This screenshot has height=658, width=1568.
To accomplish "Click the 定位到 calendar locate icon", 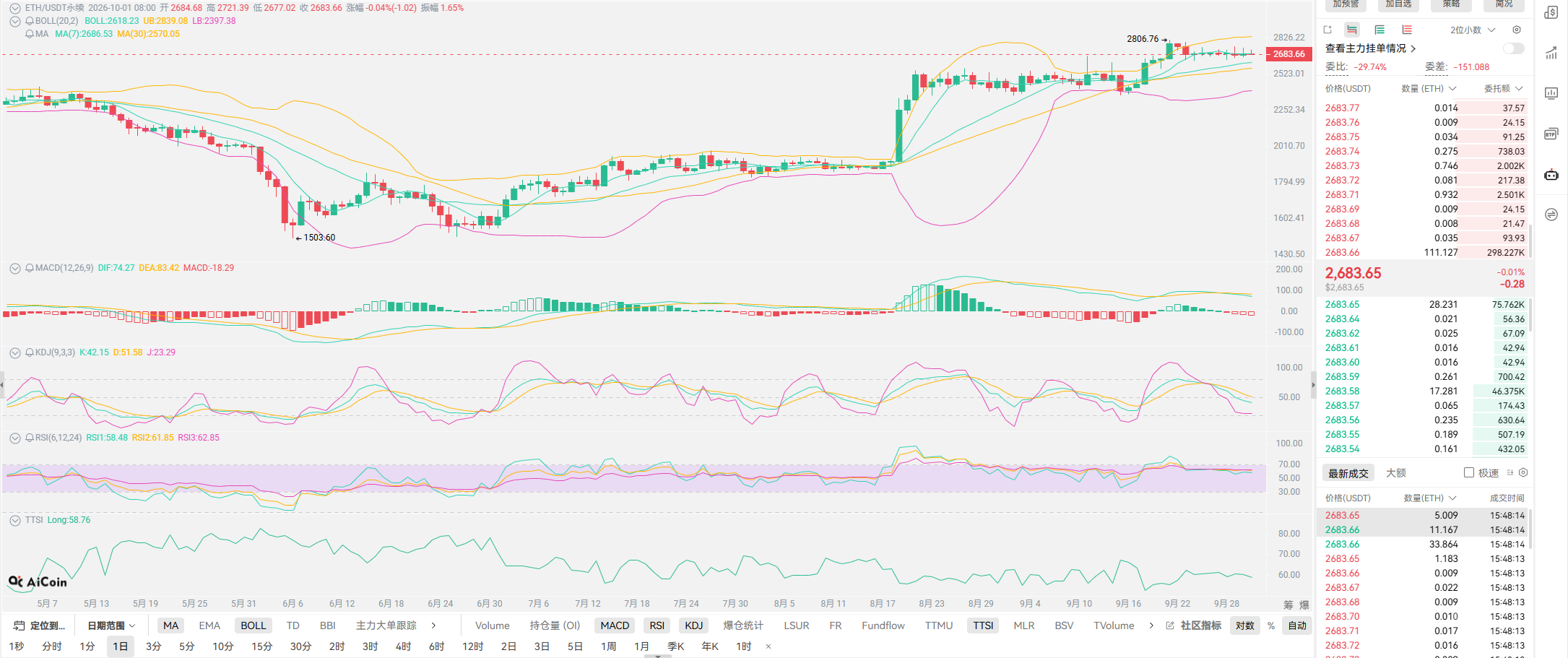I will 20,625.
